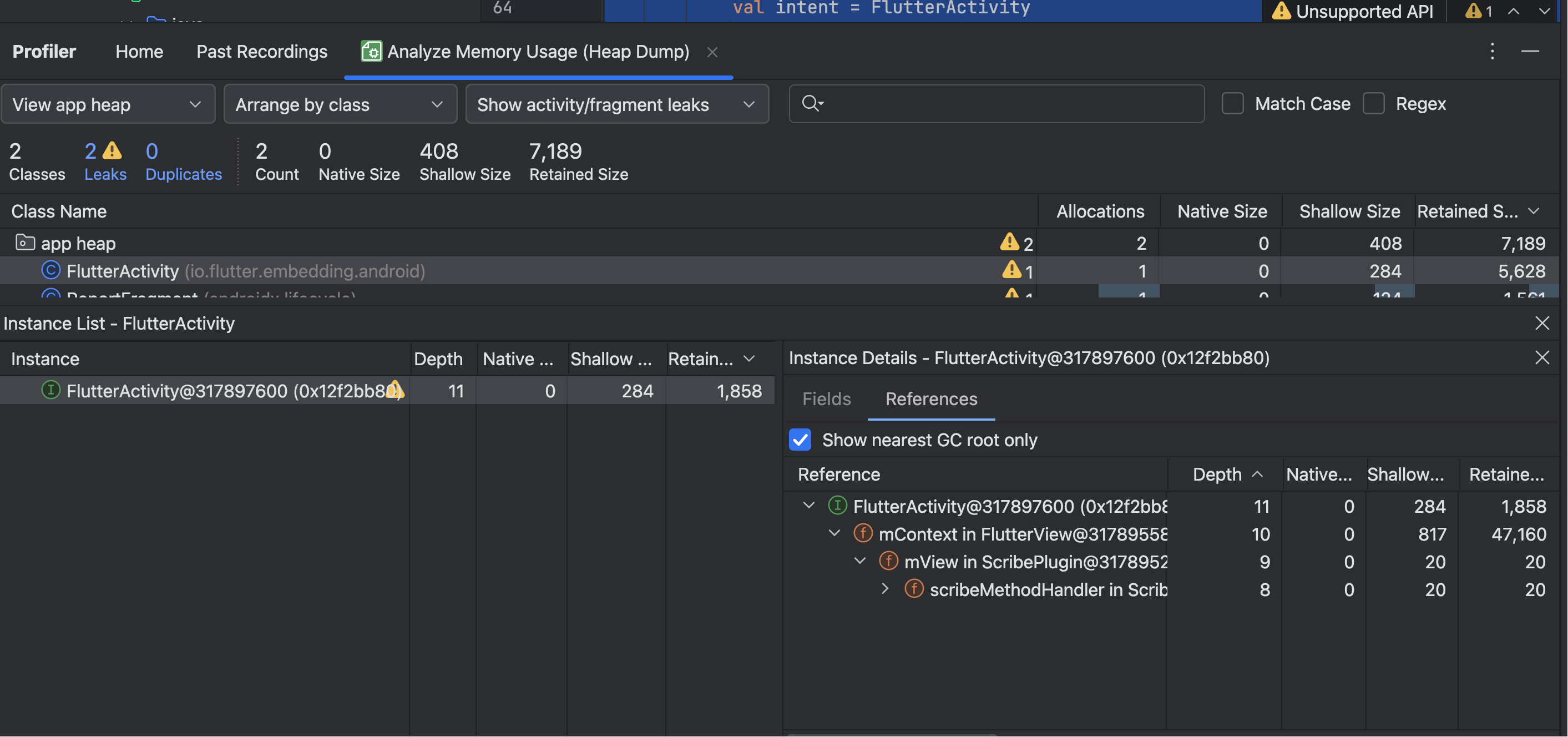This screenshot has height=737, width=1568.
Task: Click the search magnifier icon
Action: point(811,103)
